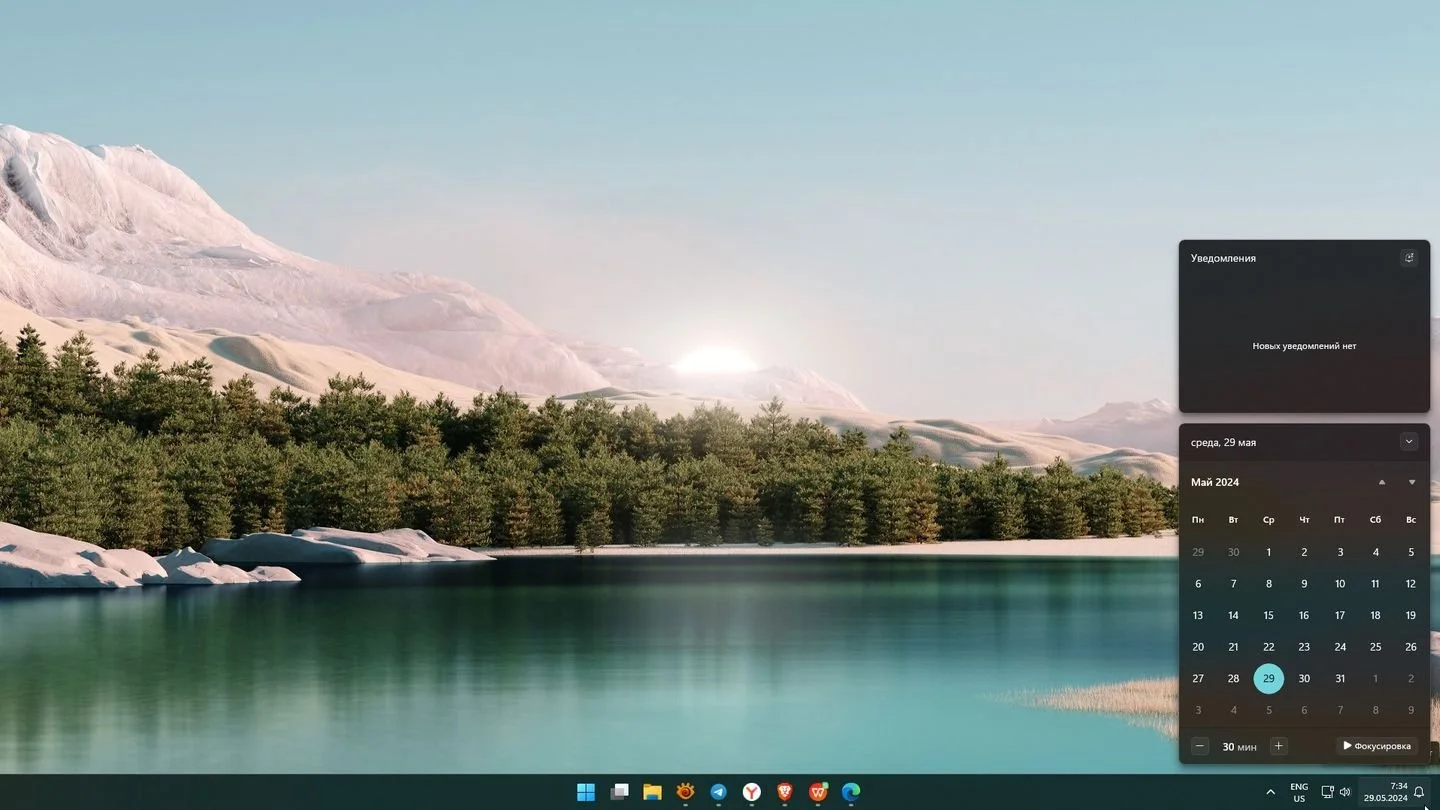The image size is (1440, 810).
Task: Start focus session with Фокусировка button
Action: click(1377, 746)
